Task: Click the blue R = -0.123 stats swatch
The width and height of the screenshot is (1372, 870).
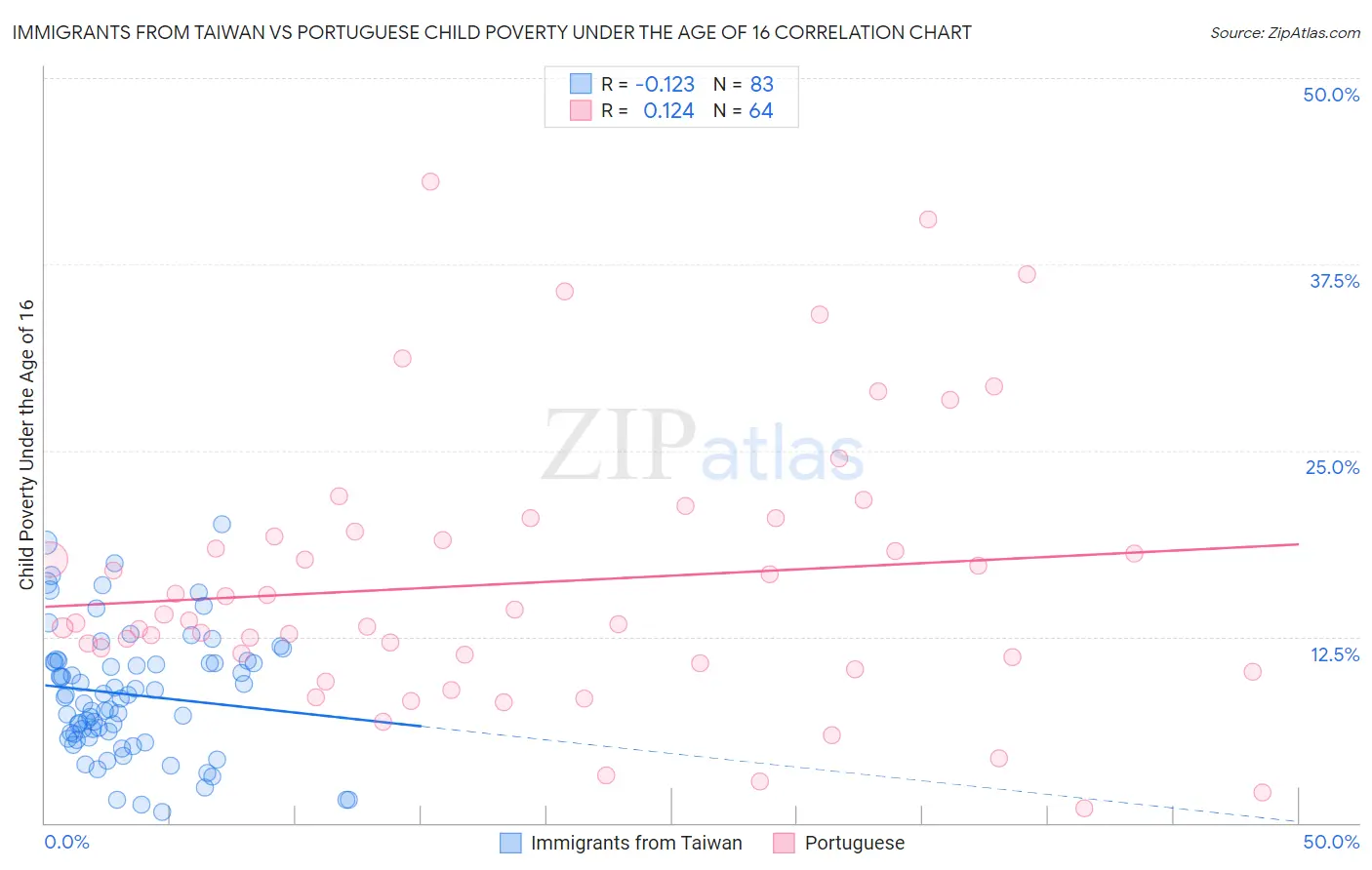Action: pos(581,84)
